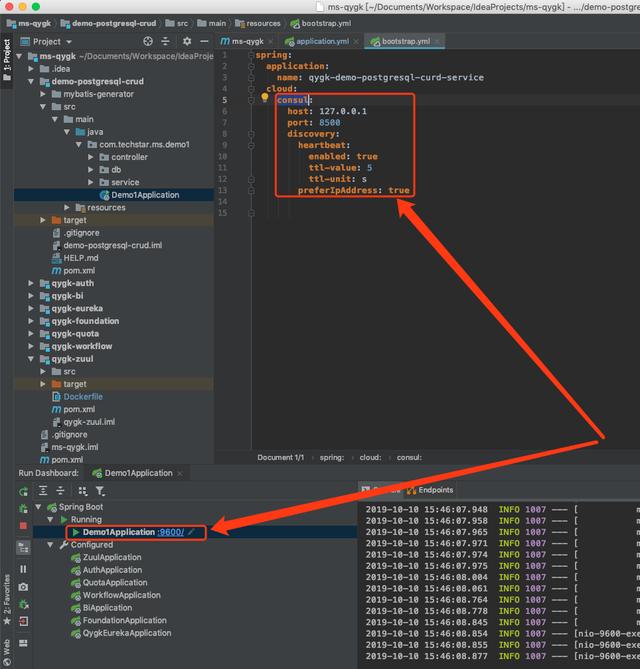Close the application.yml tab
The width and height of the screenshot is (640, 669).
(x=356, y=41)
